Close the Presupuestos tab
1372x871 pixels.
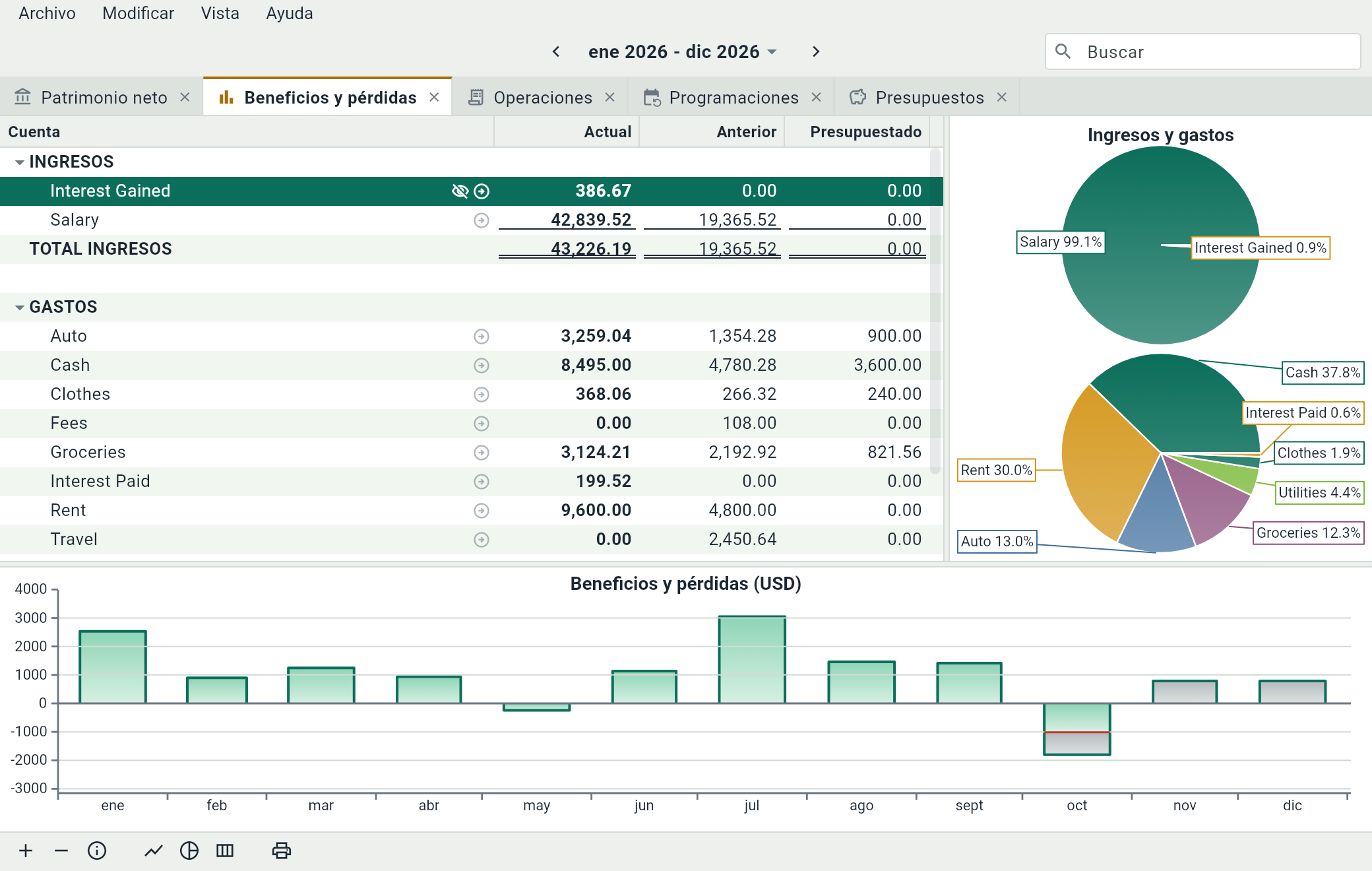point(1002,97)
